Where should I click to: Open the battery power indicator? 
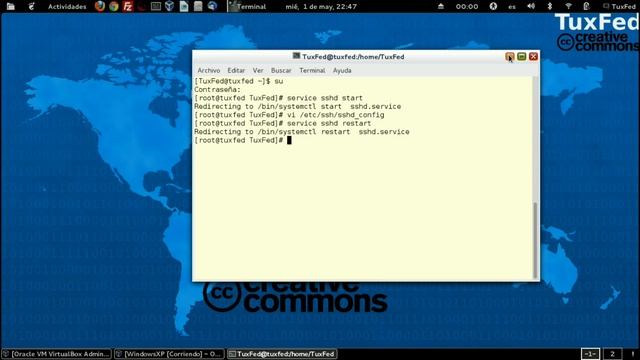pos(587,6)
